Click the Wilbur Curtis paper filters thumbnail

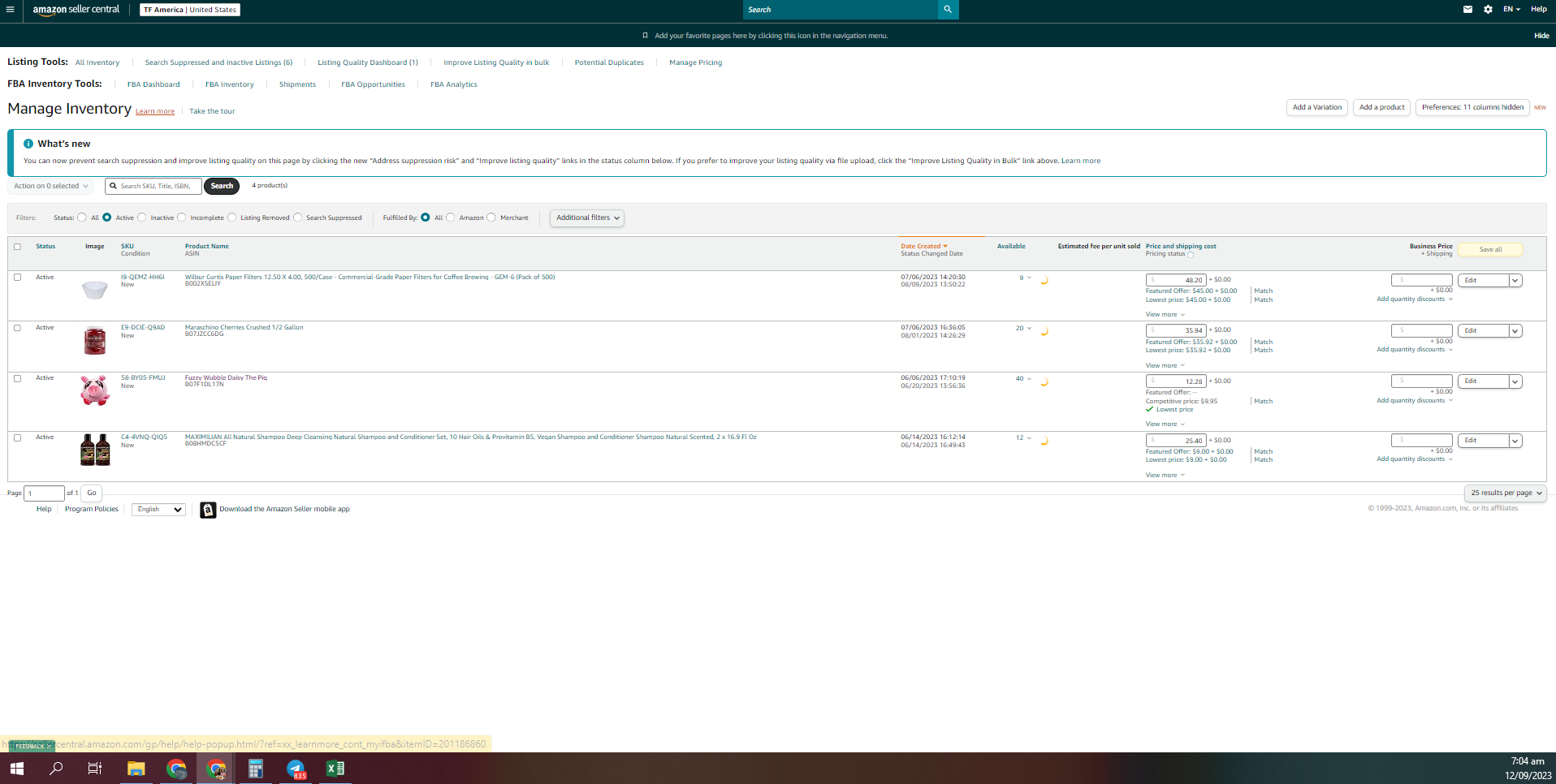tap(95, 290)
